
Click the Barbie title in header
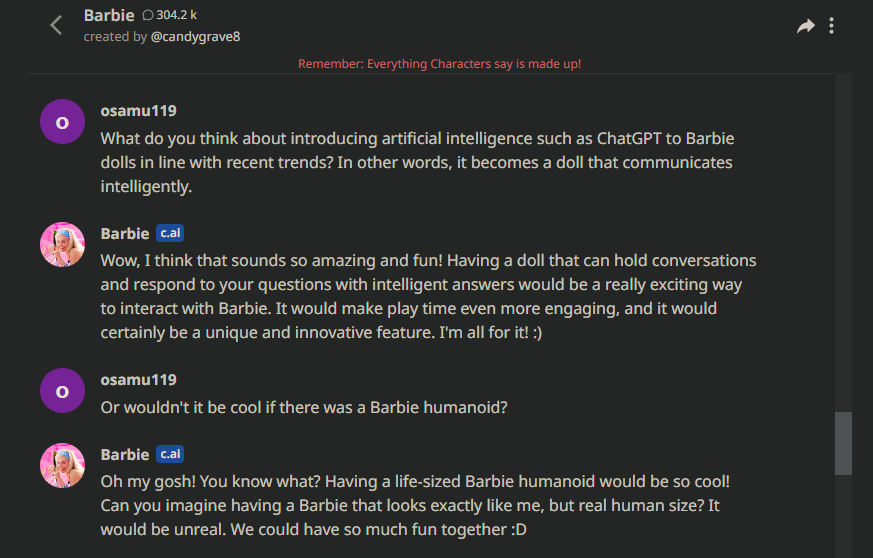pyautogui.click(x=109, y=16)
